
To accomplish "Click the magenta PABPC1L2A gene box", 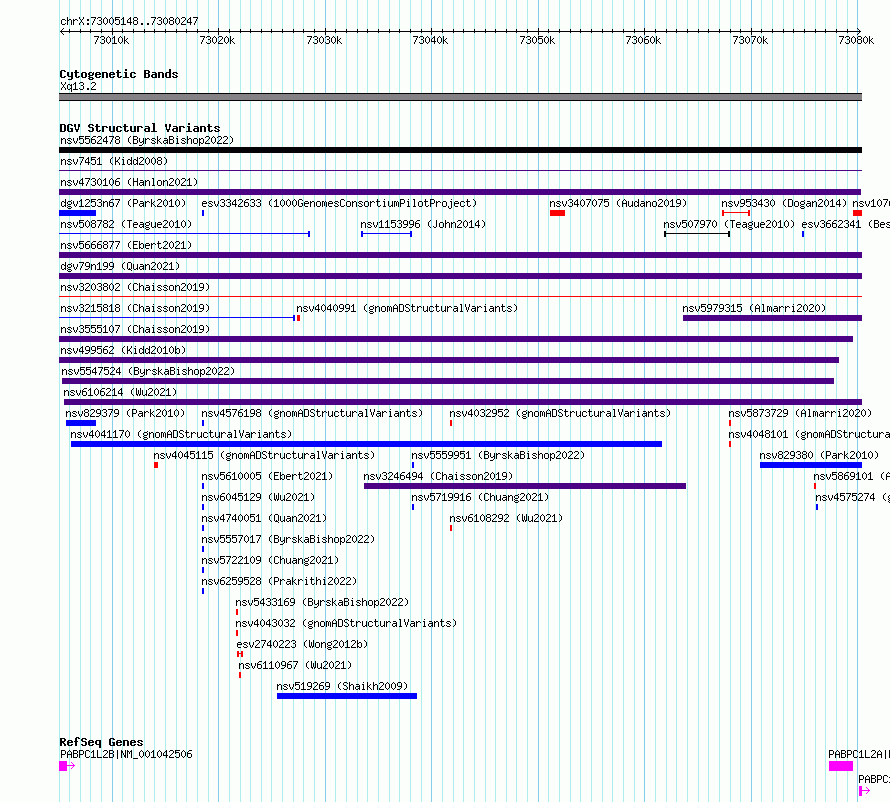I will click(x=841, y=766).
